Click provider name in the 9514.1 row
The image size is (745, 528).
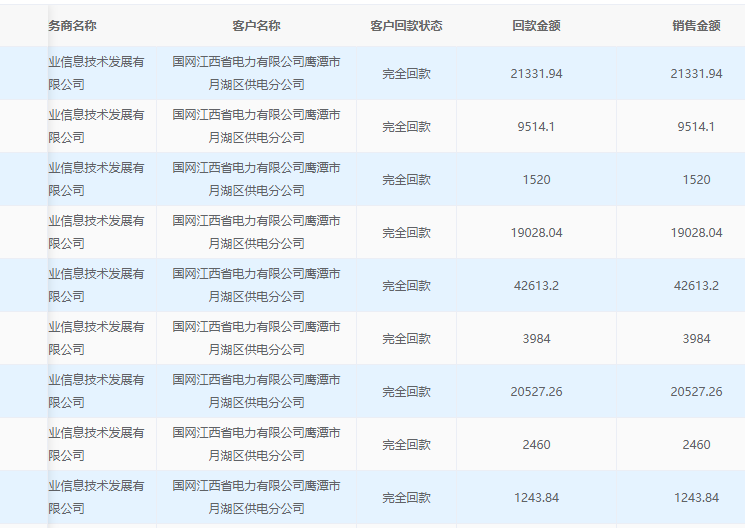(96, 126)
